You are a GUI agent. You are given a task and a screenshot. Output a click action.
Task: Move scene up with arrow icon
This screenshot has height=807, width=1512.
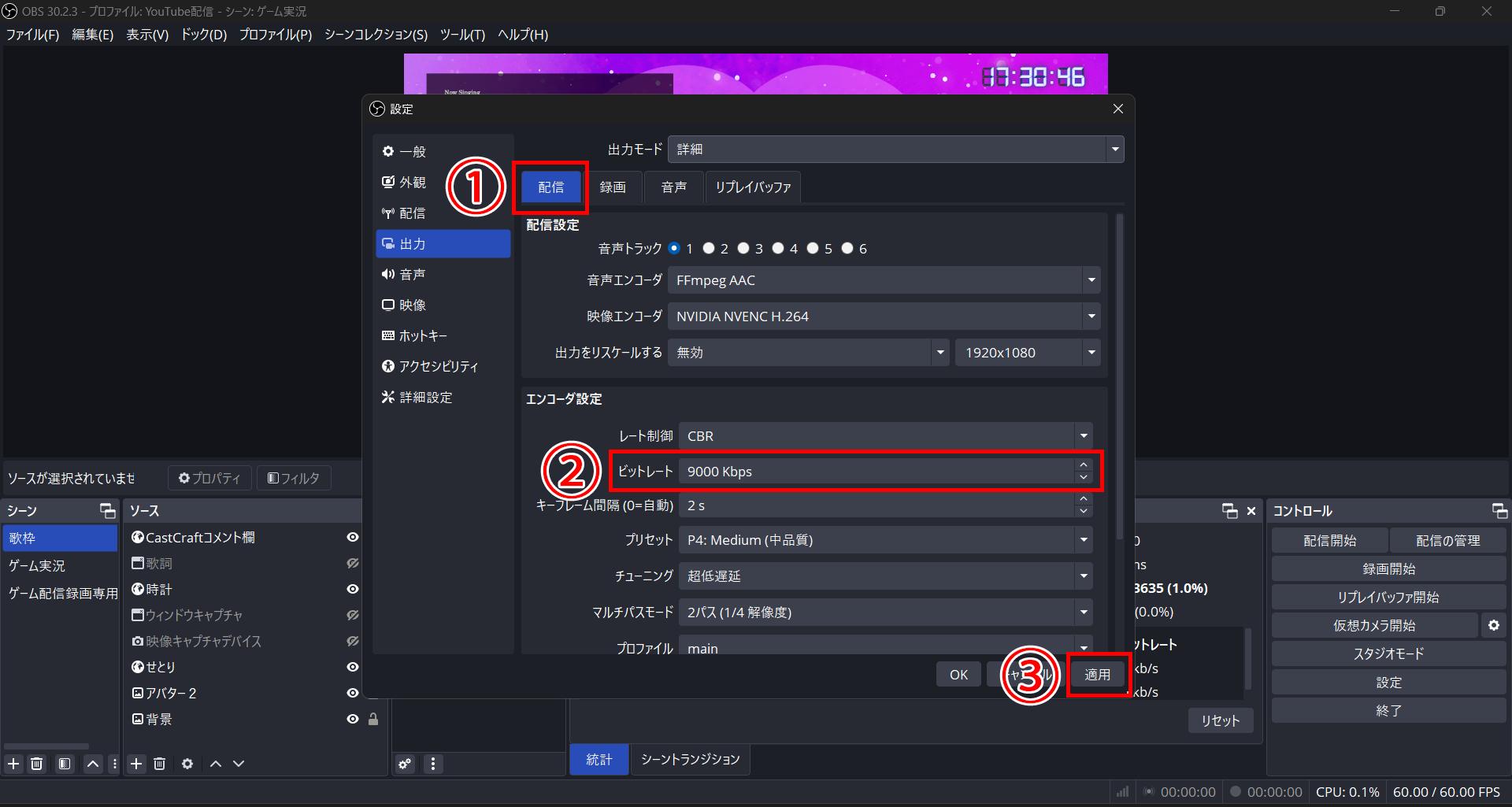93,764
